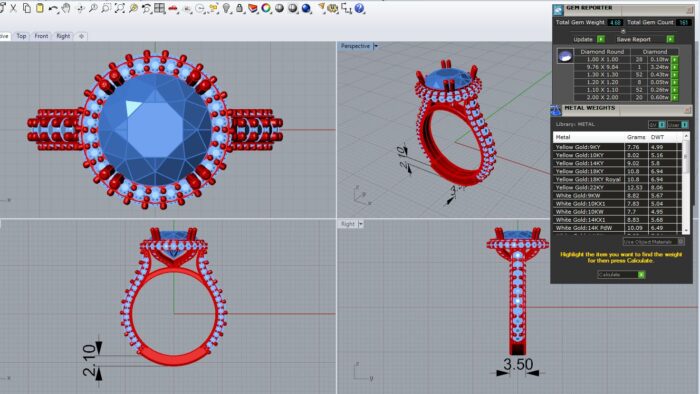Toggle the green button beside Save Report

(670, 39)
